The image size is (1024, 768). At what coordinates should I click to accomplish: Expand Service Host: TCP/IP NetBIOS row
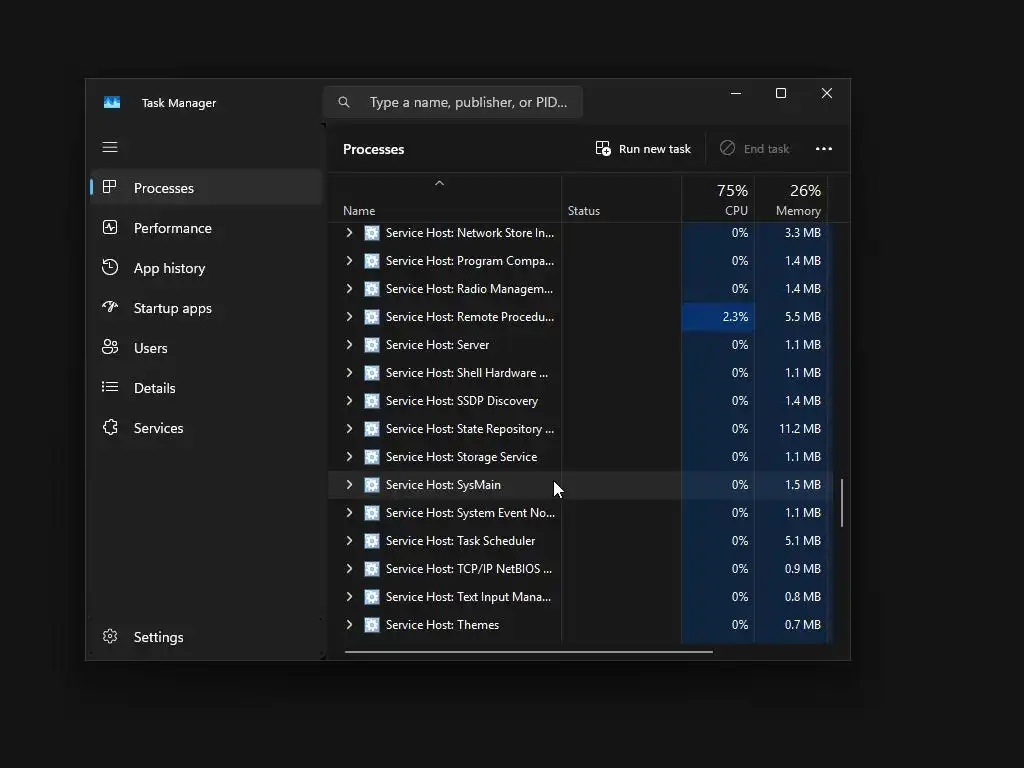click(349, 569)
